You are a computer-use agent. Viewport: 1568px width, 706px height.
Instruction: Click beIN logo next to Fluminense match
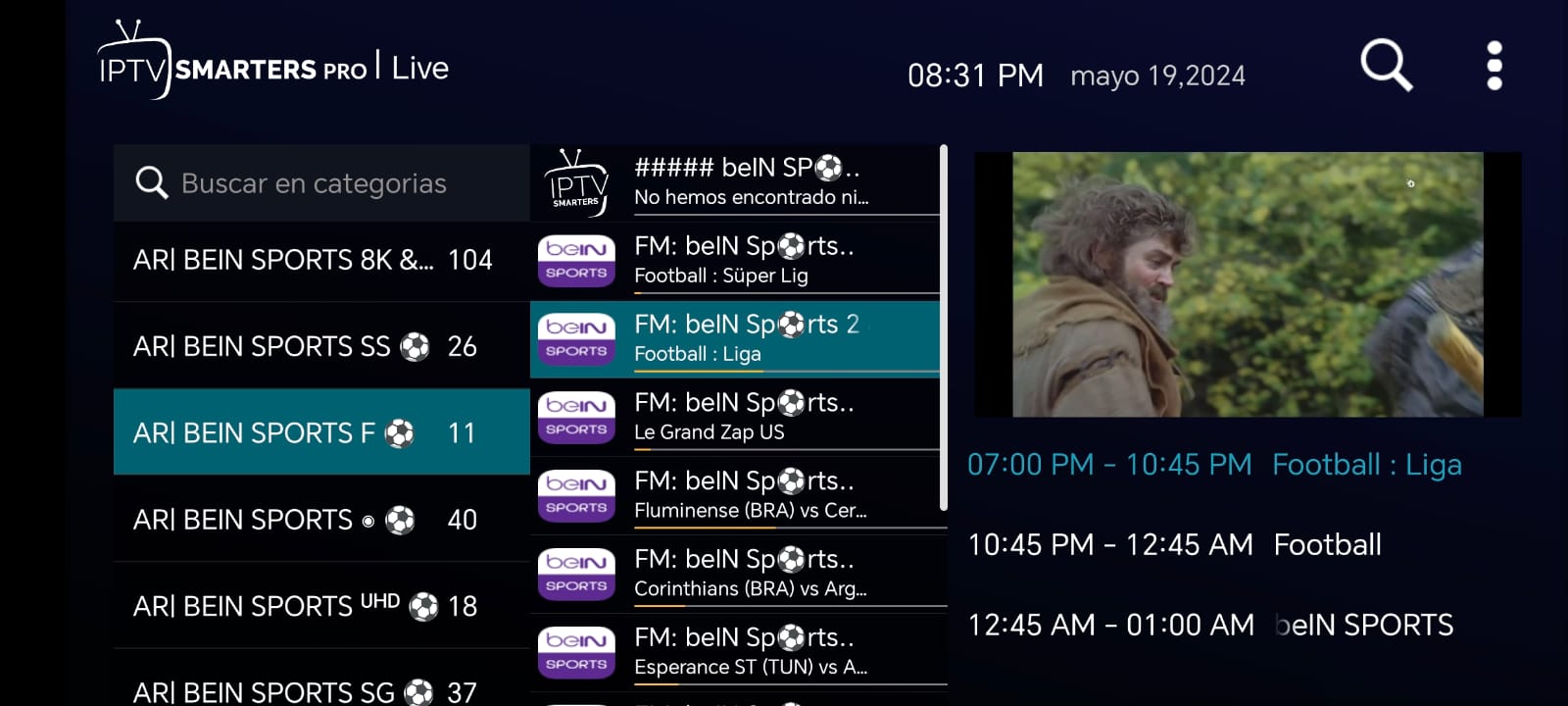pos(576,496)
